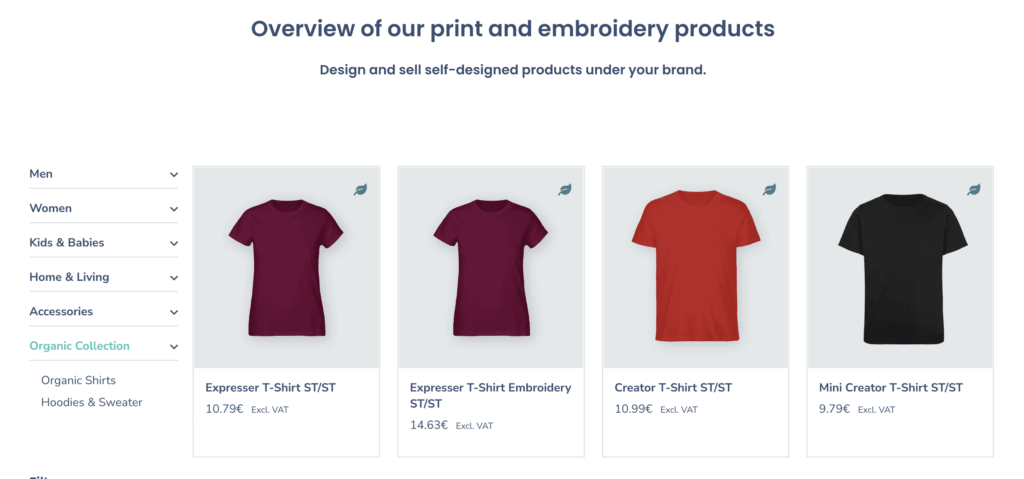Open the Expresser T-Shirt Embroidery ST/ST title
Screen dimensions: 1024x479
[x=490, y=395]
